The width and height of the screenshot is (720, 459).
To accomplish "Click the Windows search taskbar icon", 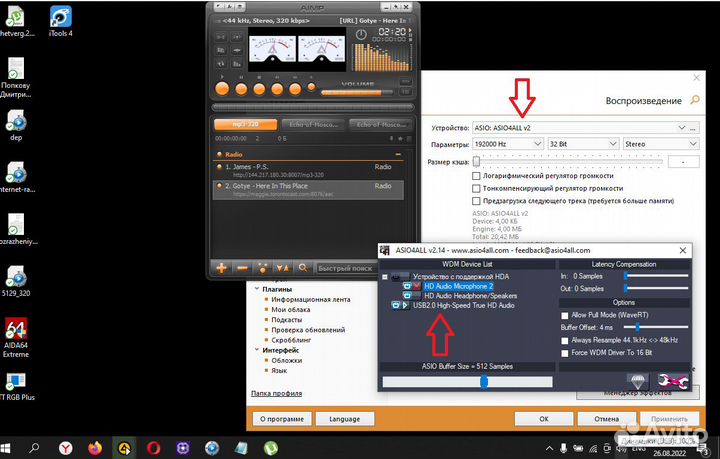I will (x=34, y=448).
